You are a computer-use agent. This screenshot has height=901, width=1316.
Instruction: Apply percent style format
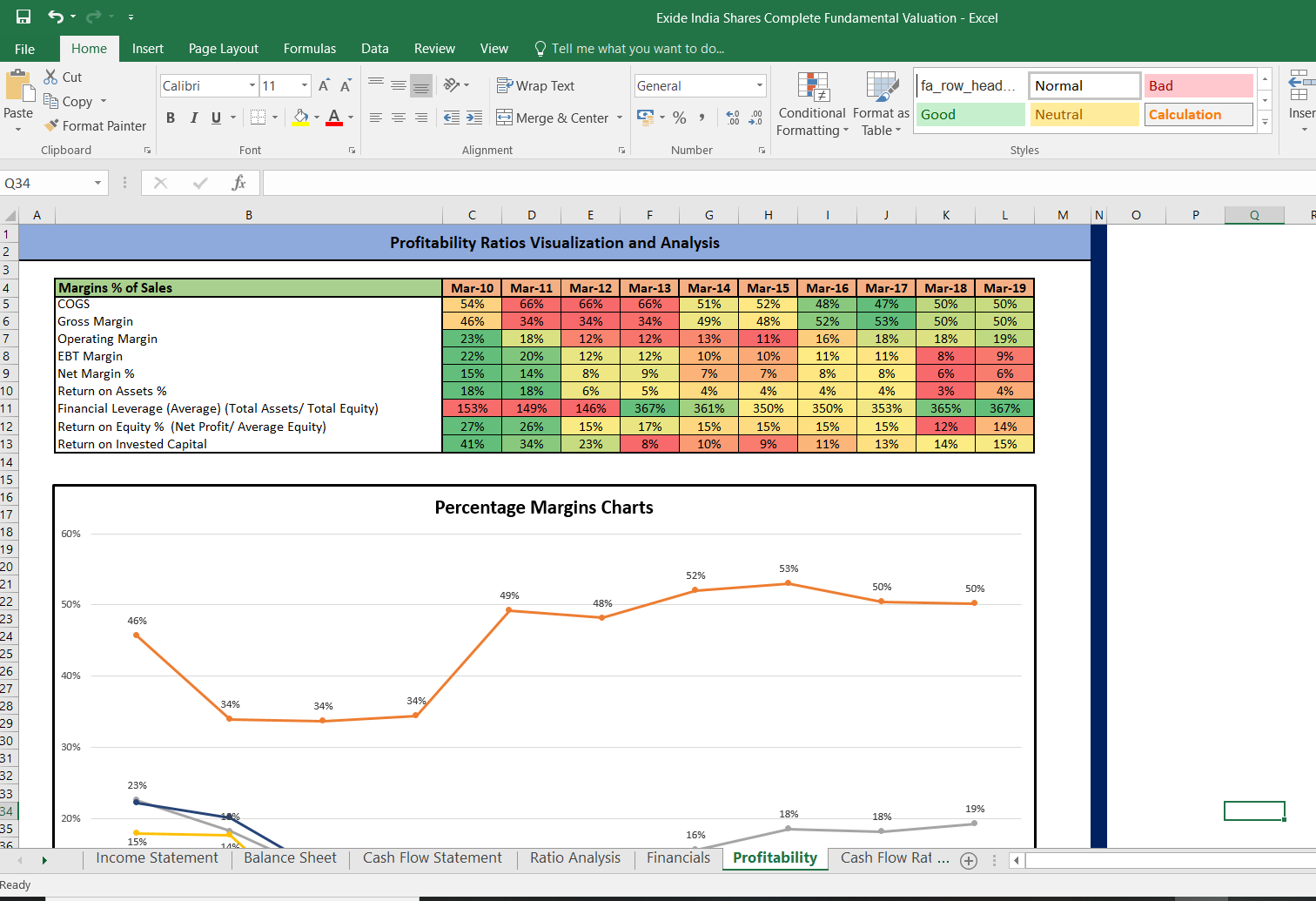click(x=680, y=118)
